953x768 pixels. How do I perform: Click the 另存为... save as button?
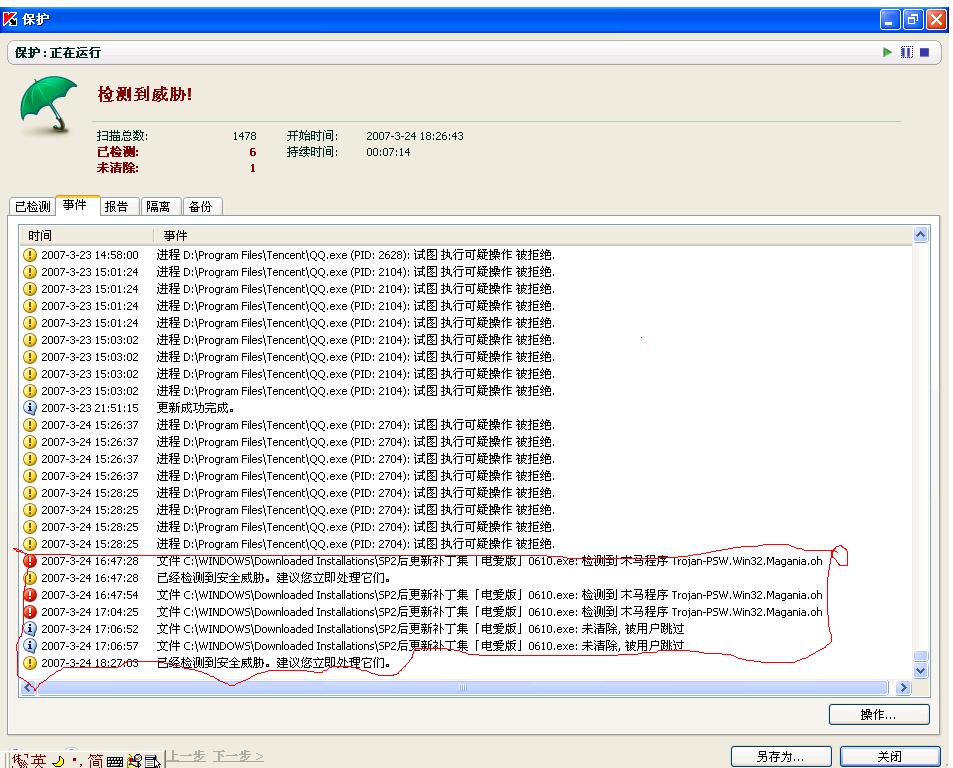click(x=780, y=756)
